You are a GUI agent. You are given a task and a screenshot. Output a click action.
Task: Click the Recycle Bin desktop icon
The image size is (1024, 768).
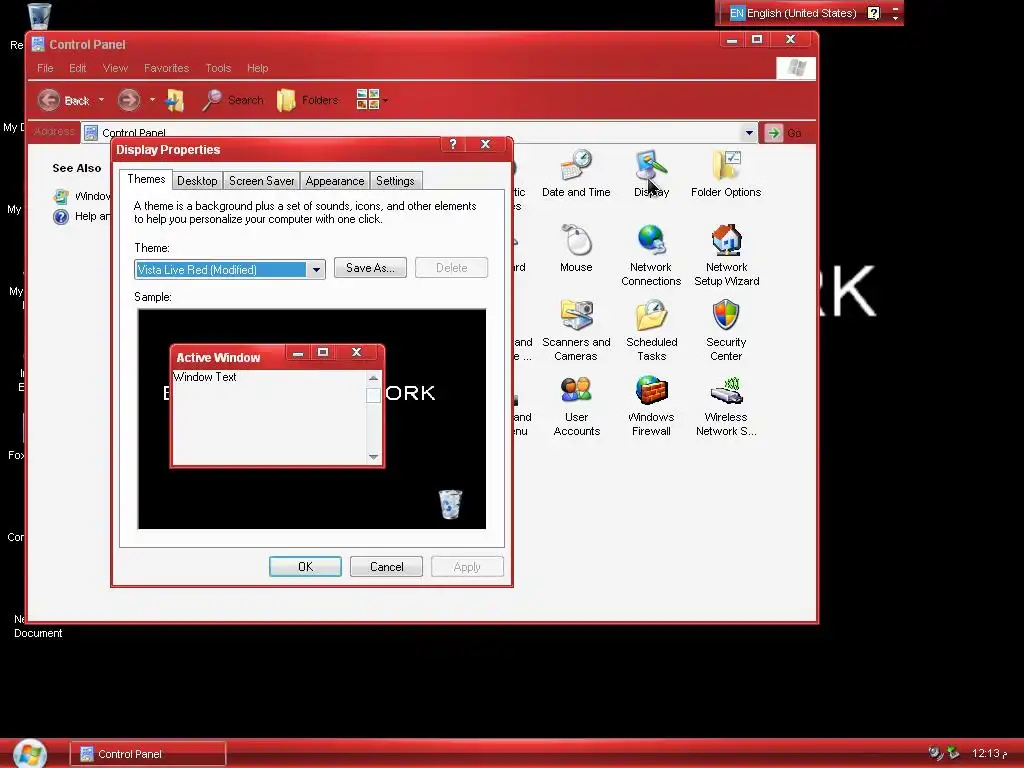[39, 16]
